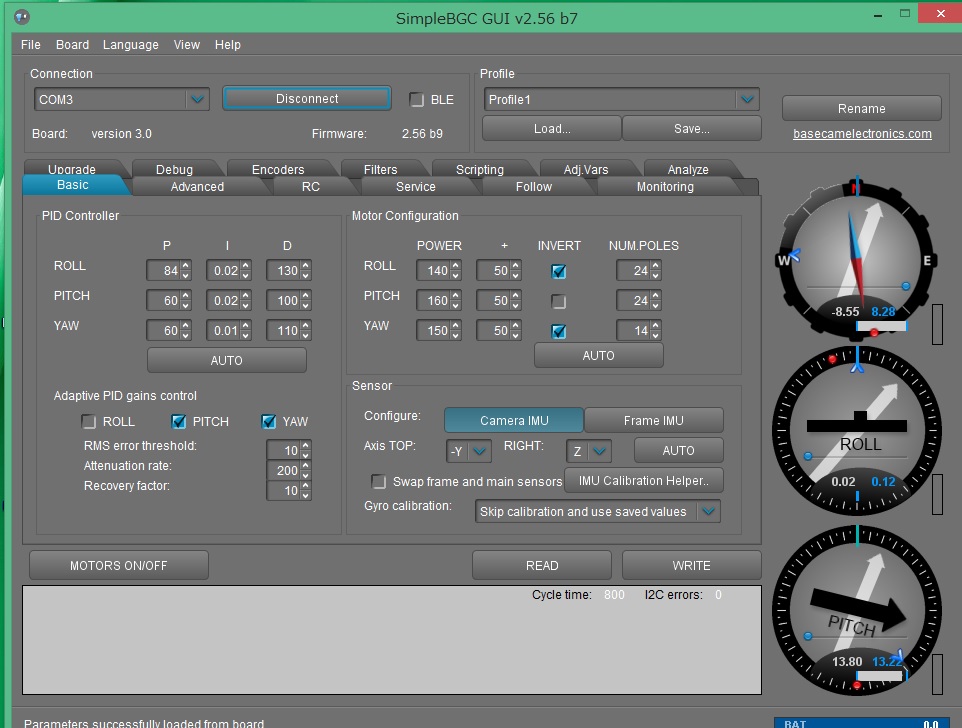Increase ROLL P value with up arrow

pos(185,266)
